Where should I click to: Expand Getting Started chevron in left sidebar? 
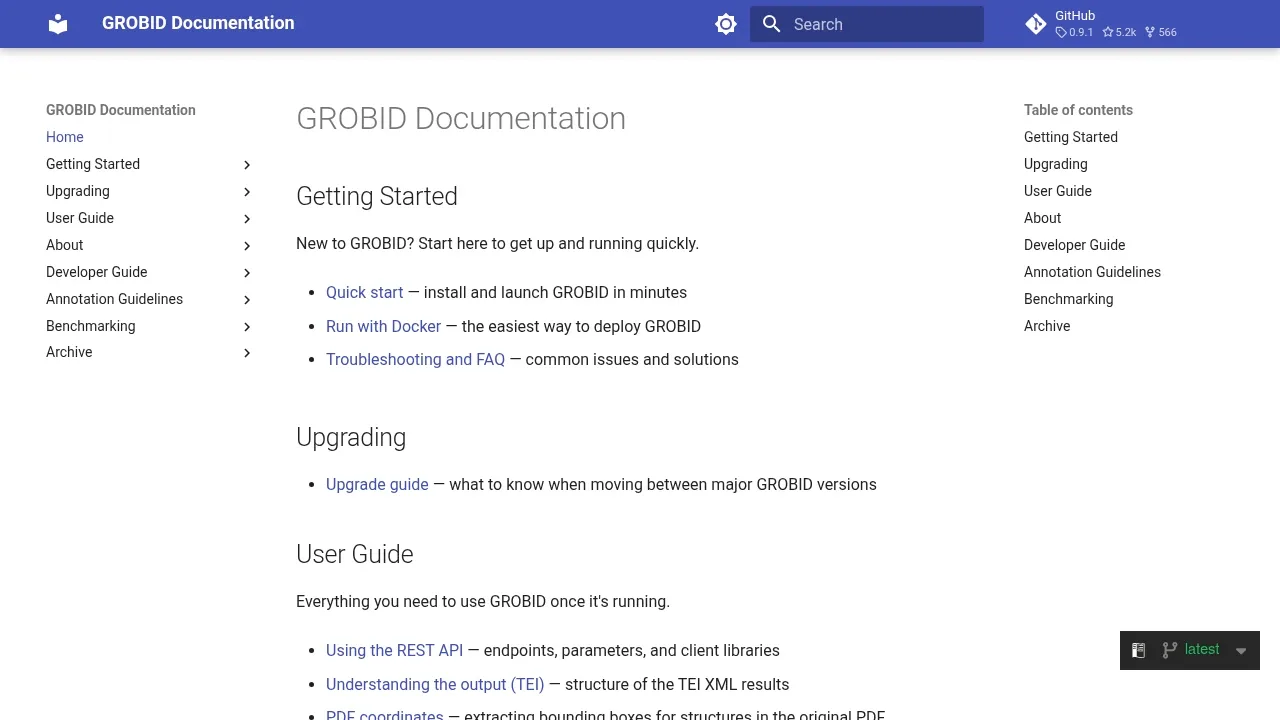point(247,165)
